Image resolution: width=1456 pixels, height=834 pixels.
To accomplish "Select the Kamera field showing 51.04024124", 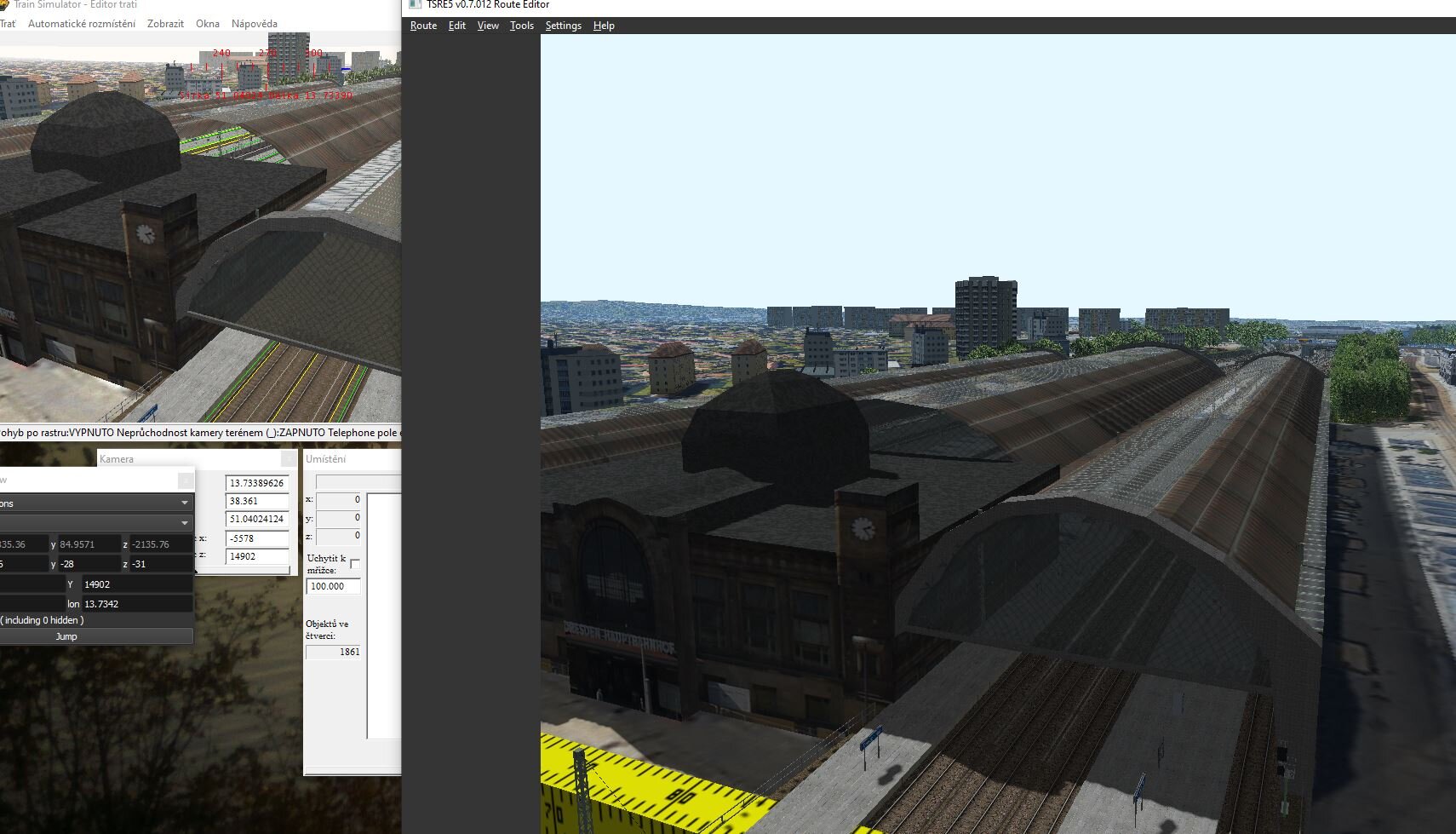I will (x=257, y=519).
